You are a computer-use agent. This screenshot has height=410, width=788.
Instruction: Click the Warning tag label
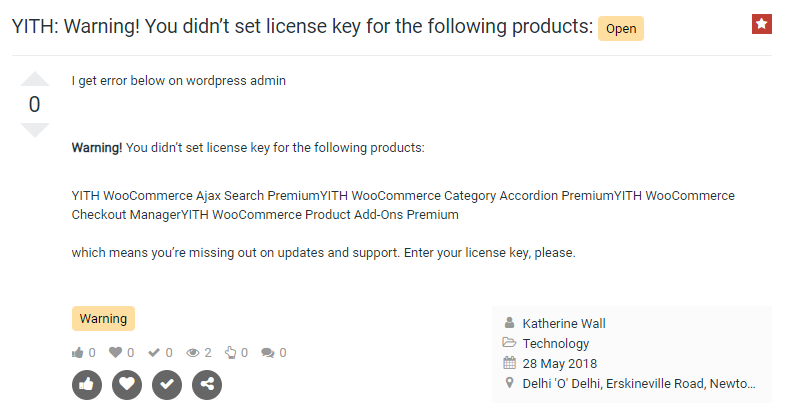[x=103, y=319]
